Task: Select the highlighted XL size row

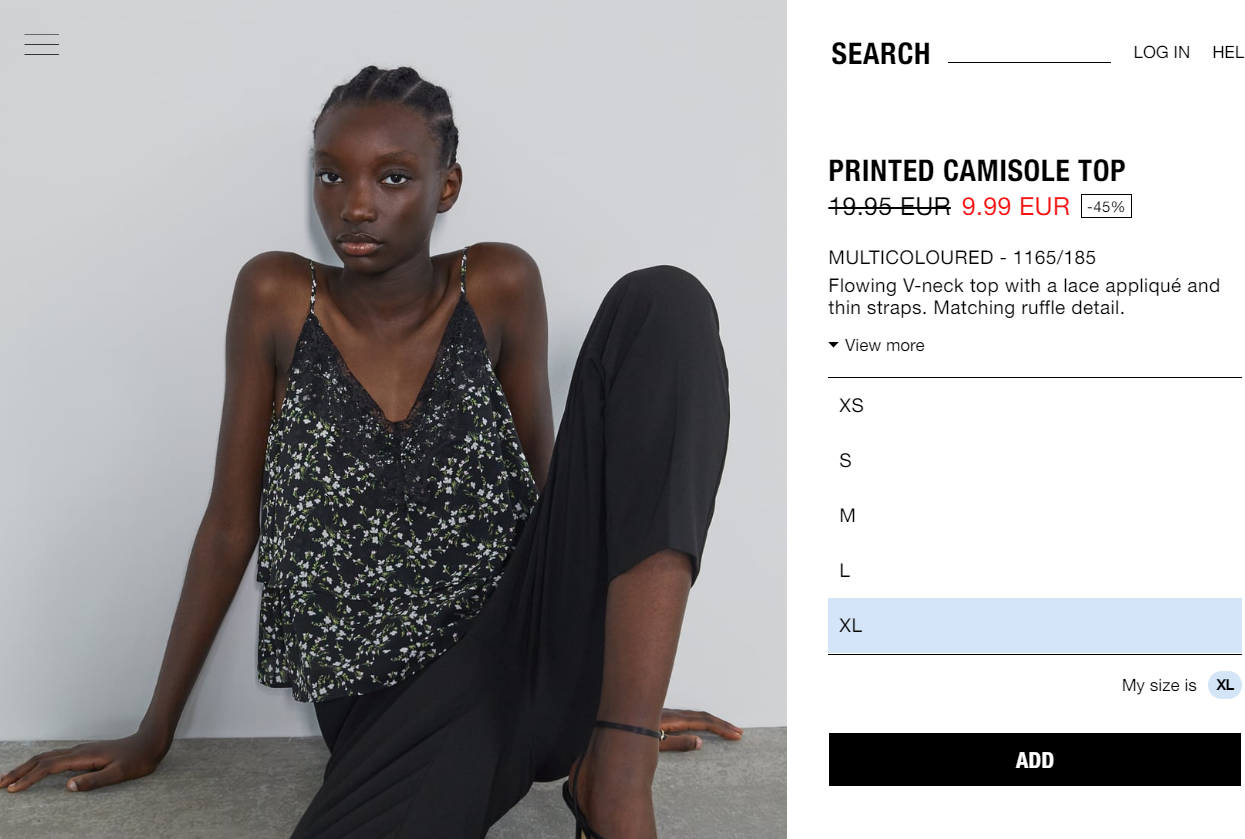Action: click(1035, 626)
